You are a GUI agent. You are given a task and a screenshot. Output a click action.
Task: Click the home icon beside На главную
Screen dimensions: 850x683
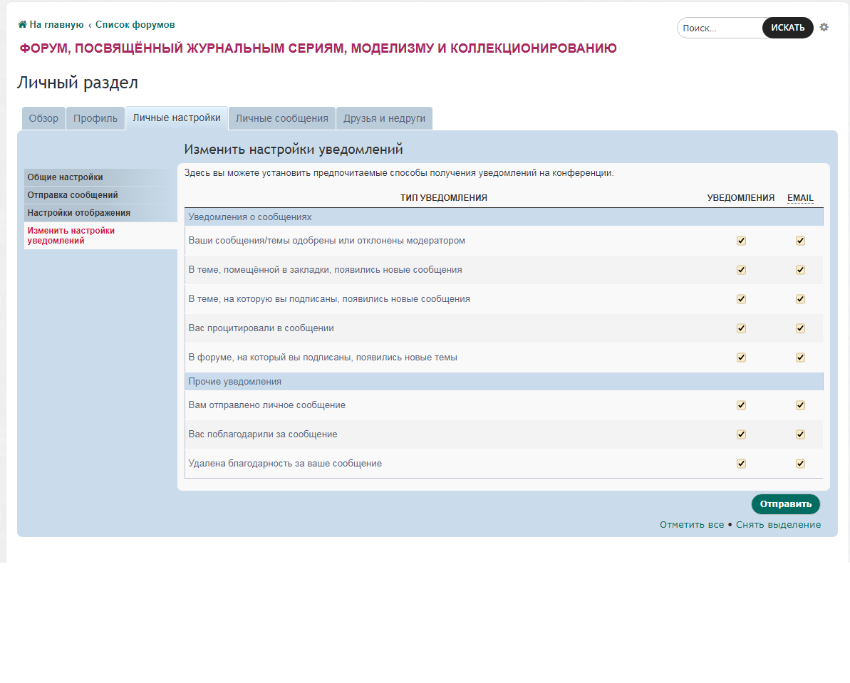(22, 24)
